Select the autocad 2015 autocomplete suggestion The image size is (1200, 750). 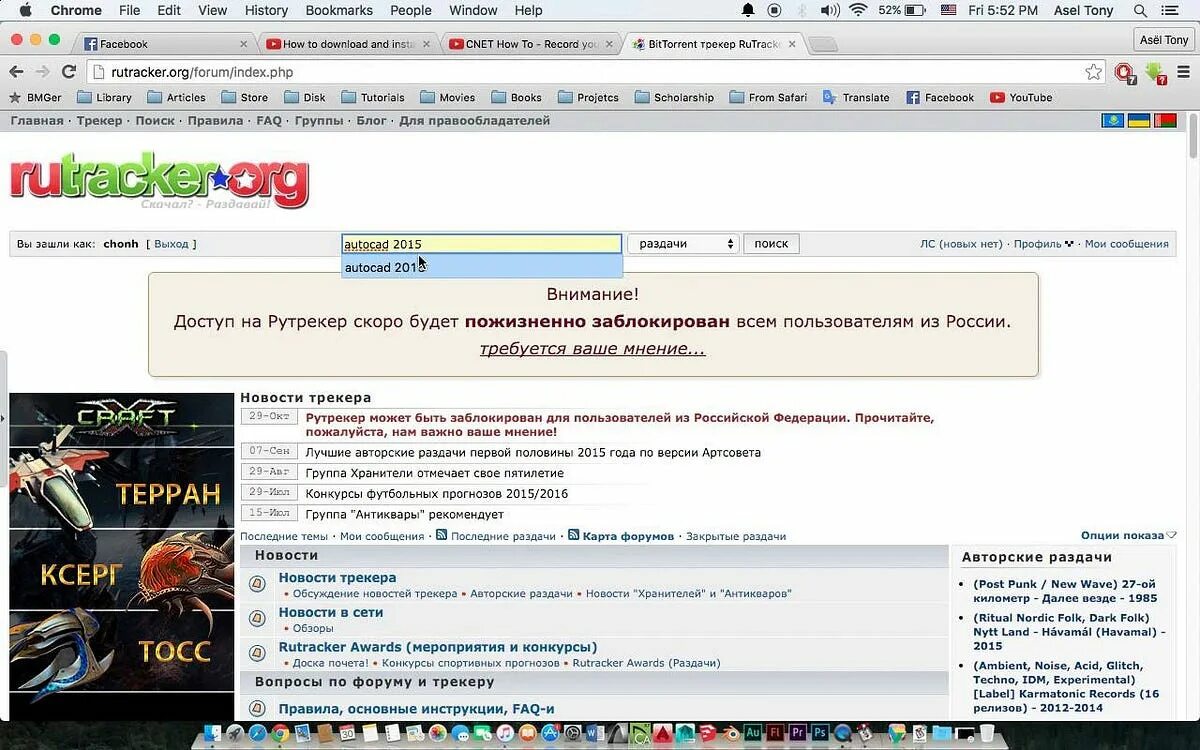click(x=482, y=267)
